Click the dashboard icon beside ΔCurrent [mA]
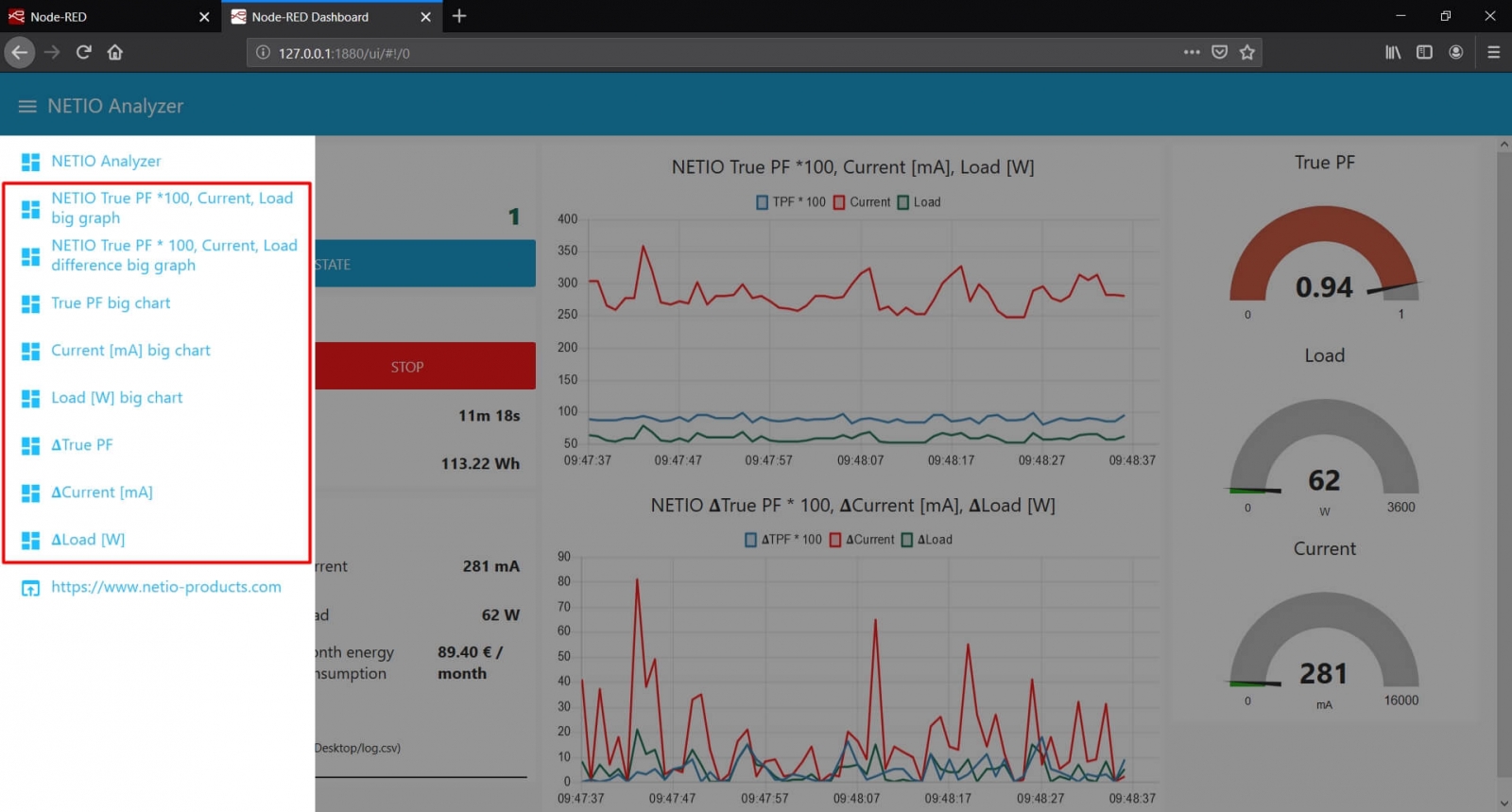The image size is (1512, 812). pos(30,492)
